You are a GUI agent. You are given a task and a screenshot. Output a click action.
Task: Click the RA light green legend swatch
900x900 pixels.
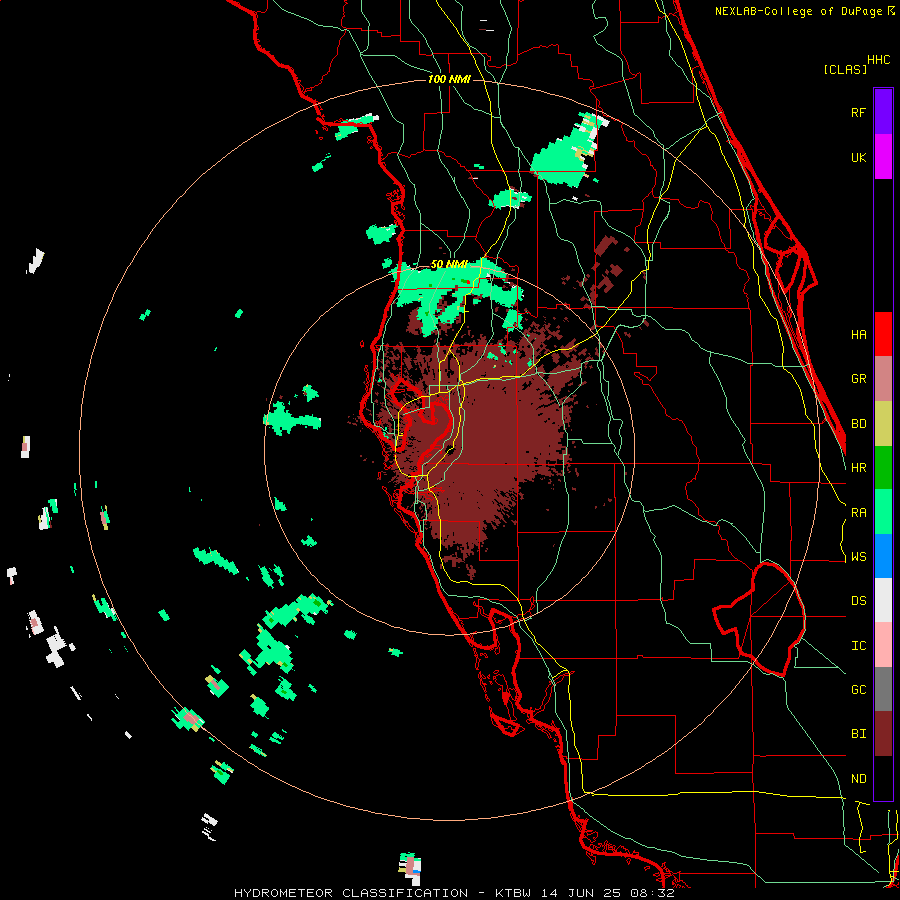point(883,512)
